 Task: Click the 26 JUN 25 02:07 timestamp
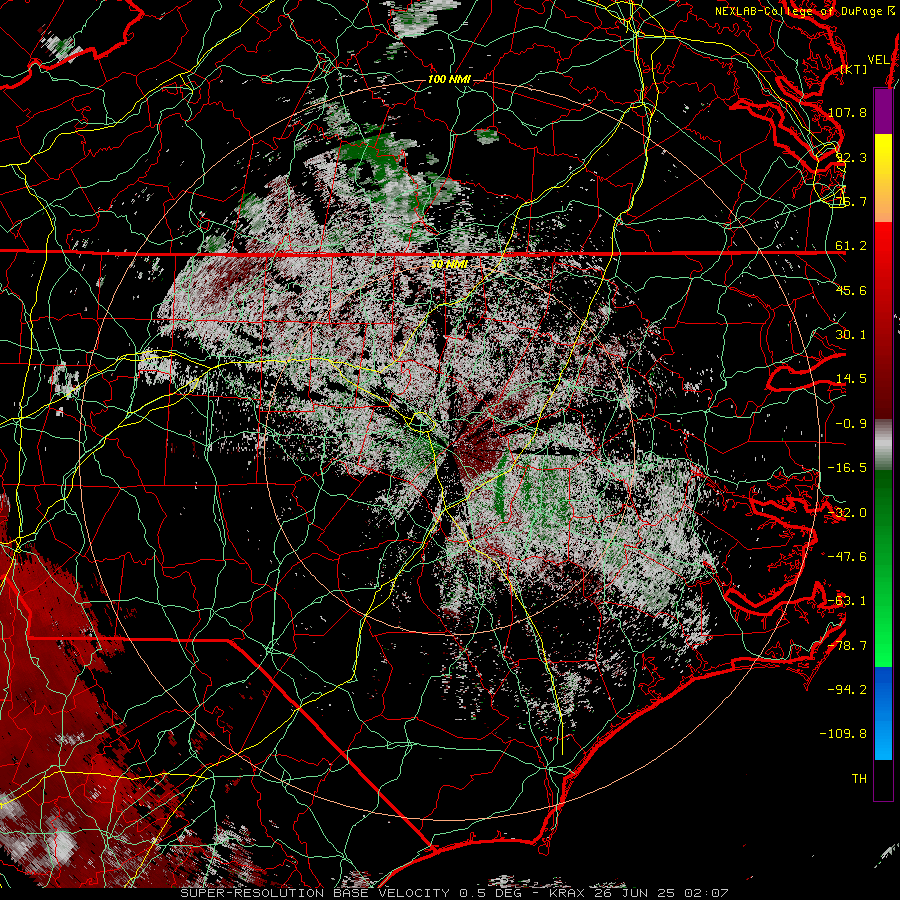point(660,893)
